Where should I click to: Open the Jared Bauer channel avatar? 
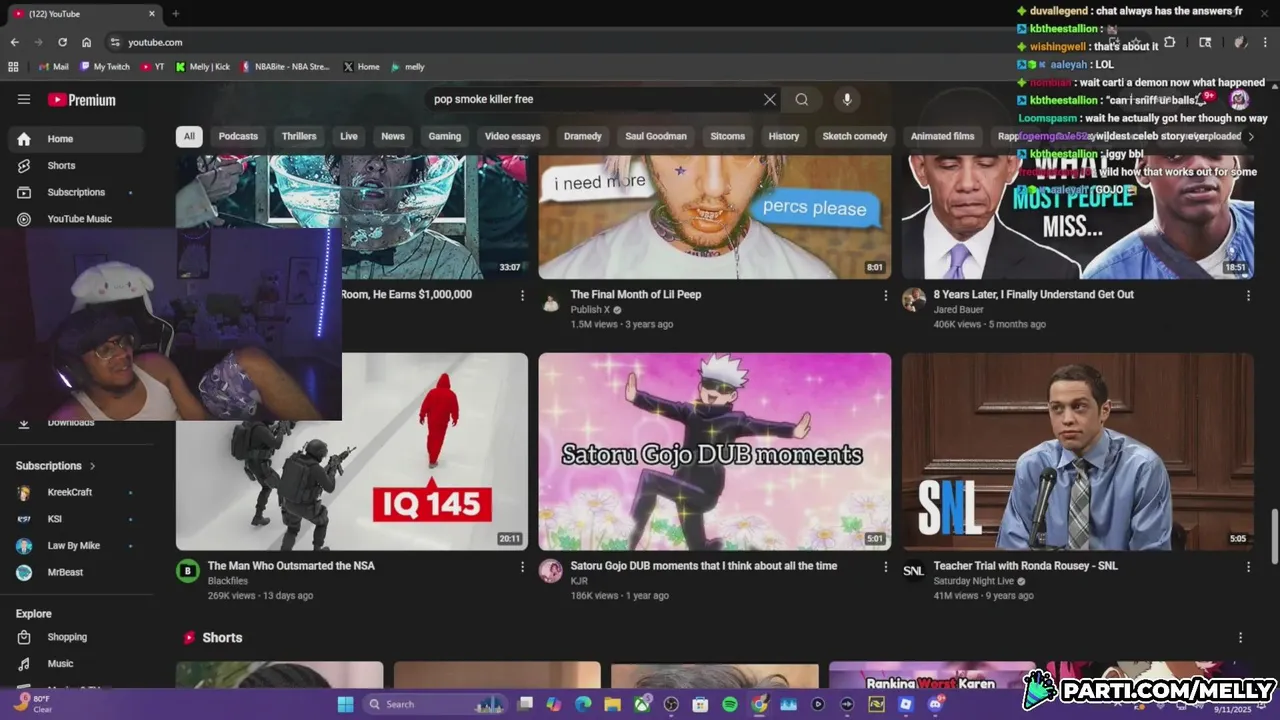click(x=914, y=300)
